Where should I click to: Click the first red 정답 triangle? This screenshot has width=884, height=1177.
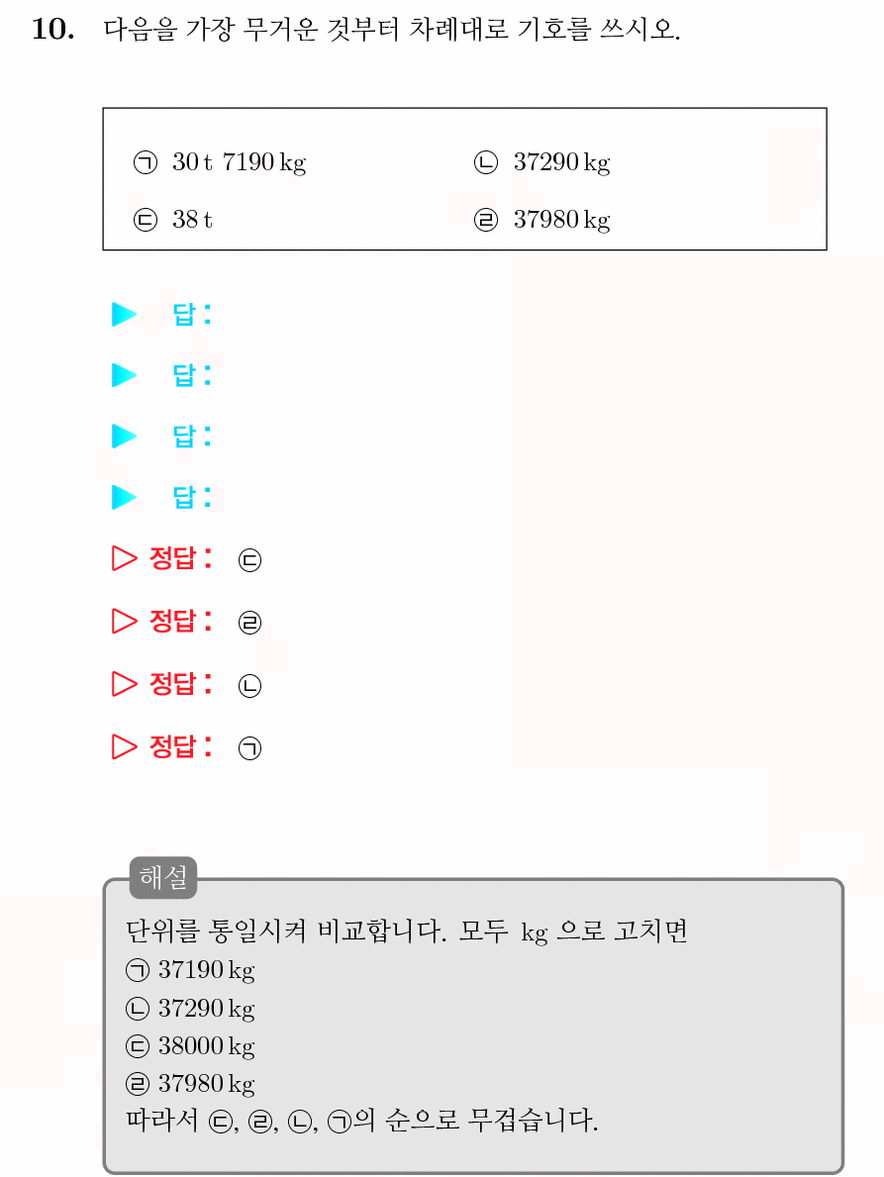(124, 558)
